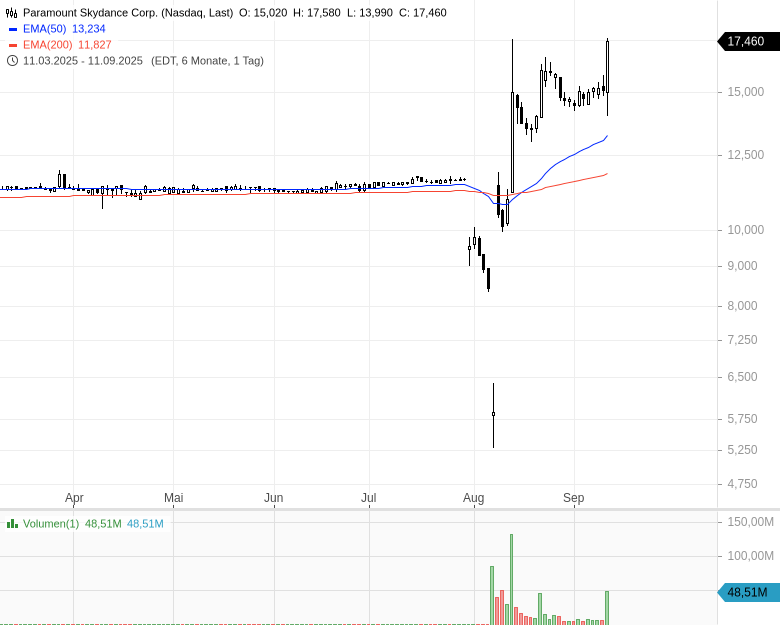
Task: Click the EMA(200) indicator label
Action: pos(47,45)
